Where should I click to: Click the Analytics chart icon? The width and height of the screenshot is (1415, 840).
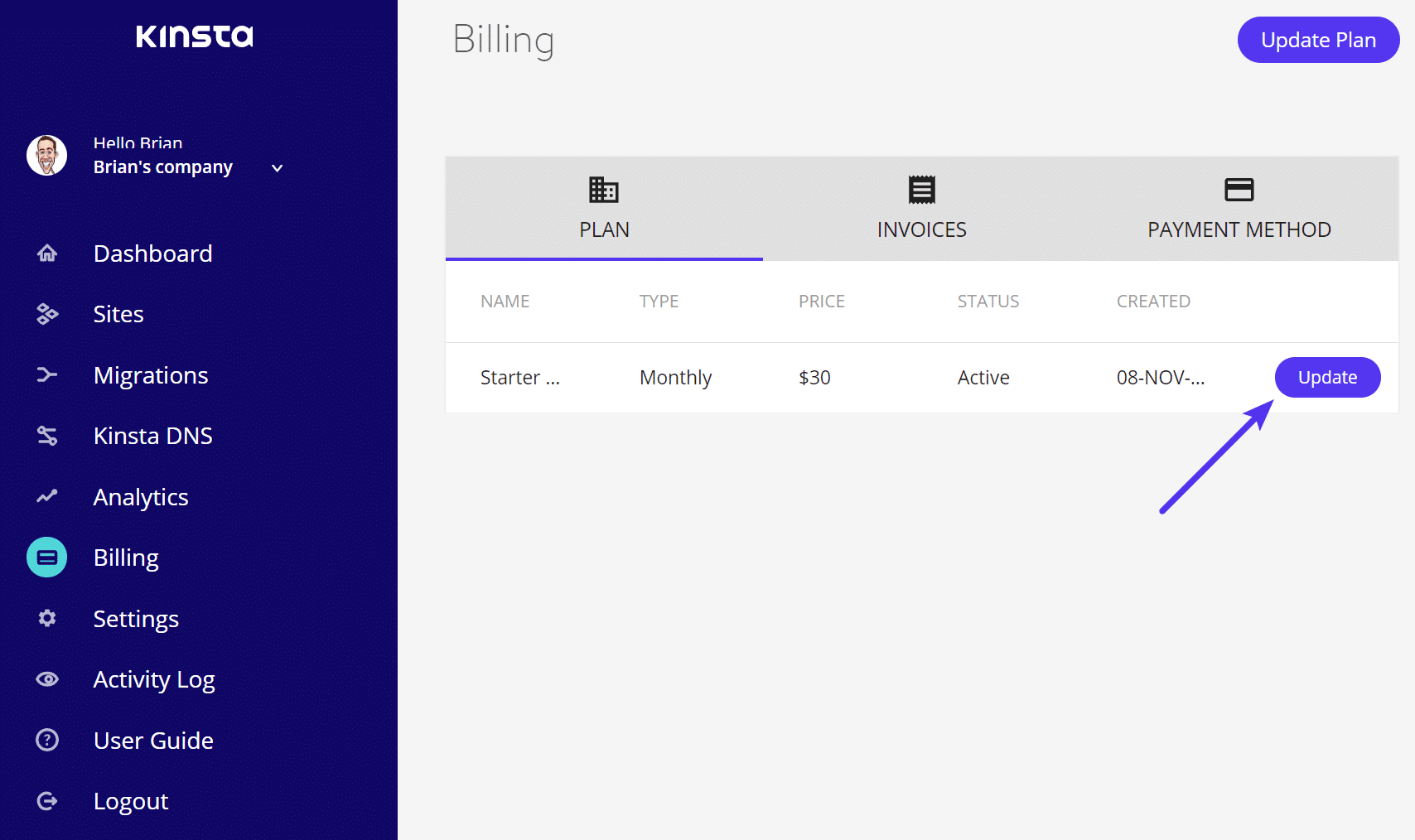point(47,496)
